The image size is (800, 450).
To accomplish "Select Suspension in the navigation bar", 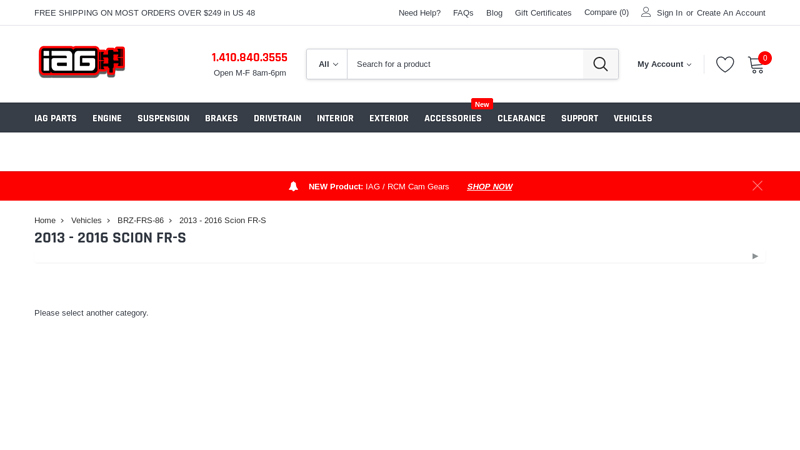I will pyautogui.click(x=163, y=118).
